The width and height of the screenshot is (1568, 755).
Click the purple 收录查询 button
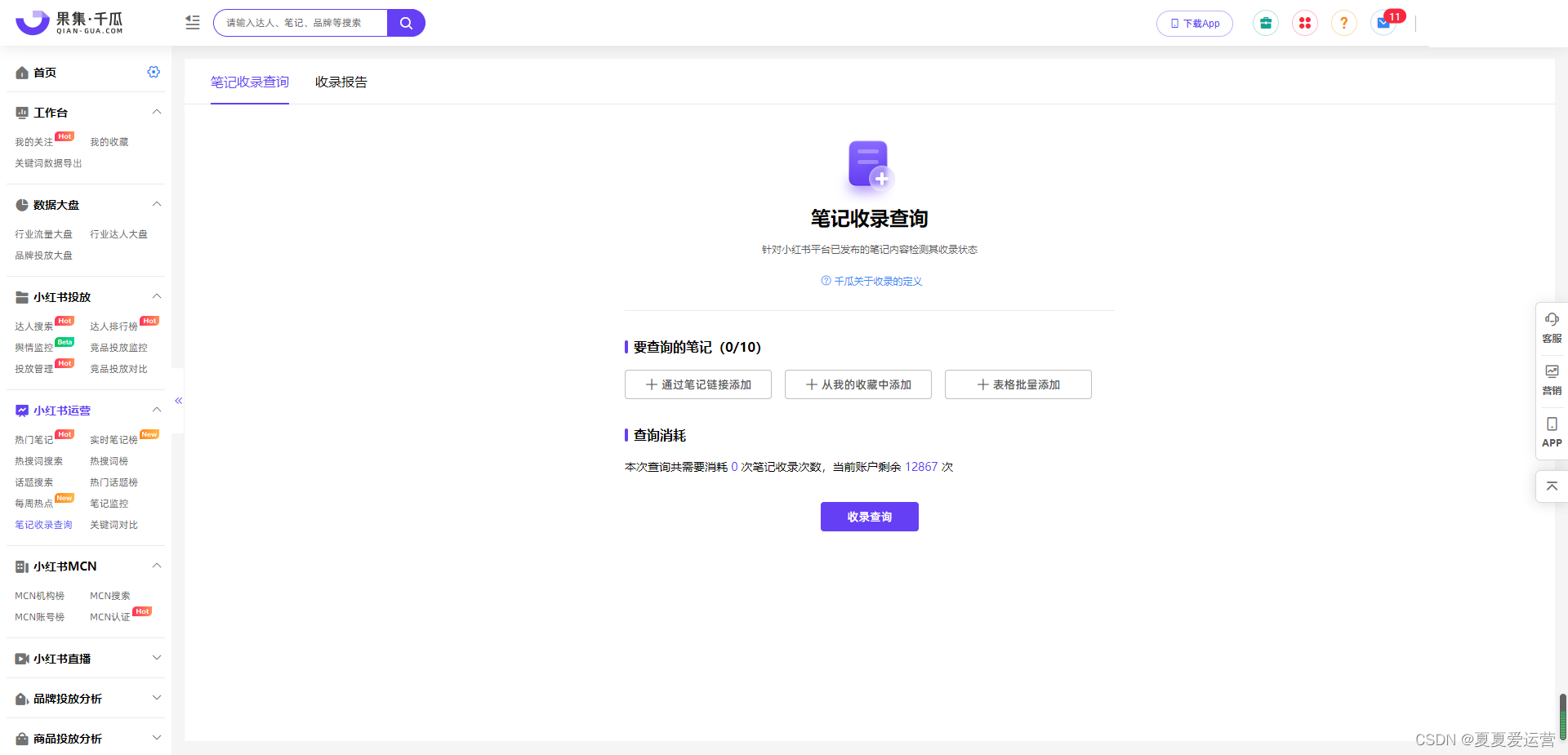click(870, 517)
